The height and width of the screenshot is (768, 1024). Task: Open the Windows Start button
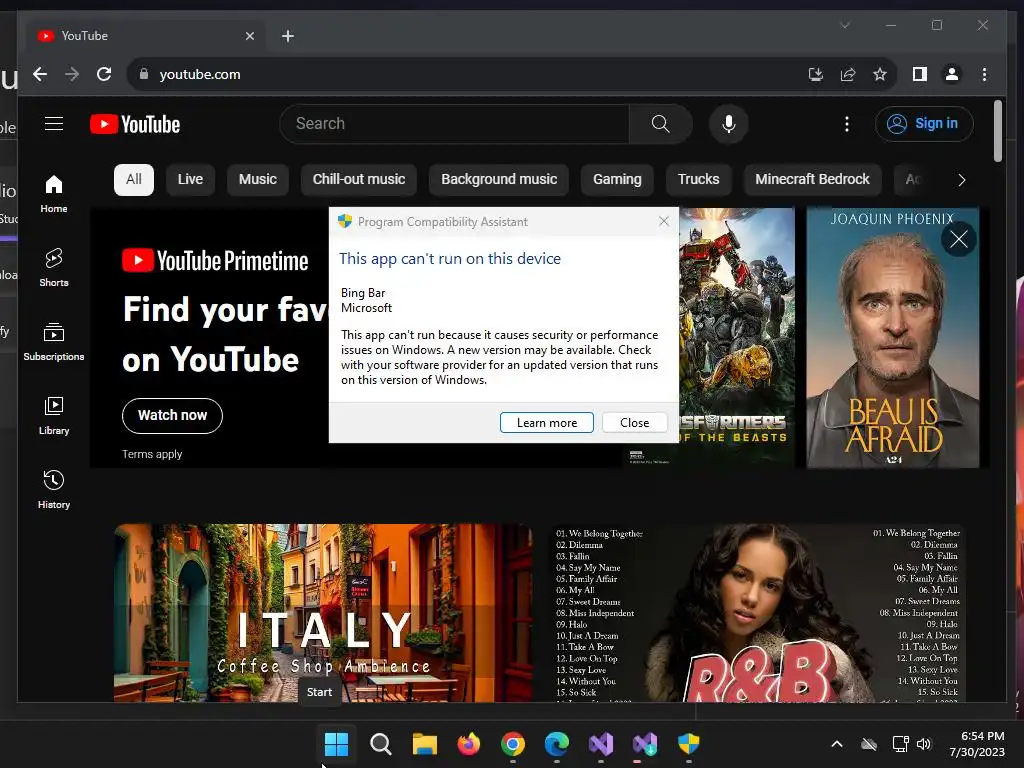pyautogui.click(x=336, y=743)
